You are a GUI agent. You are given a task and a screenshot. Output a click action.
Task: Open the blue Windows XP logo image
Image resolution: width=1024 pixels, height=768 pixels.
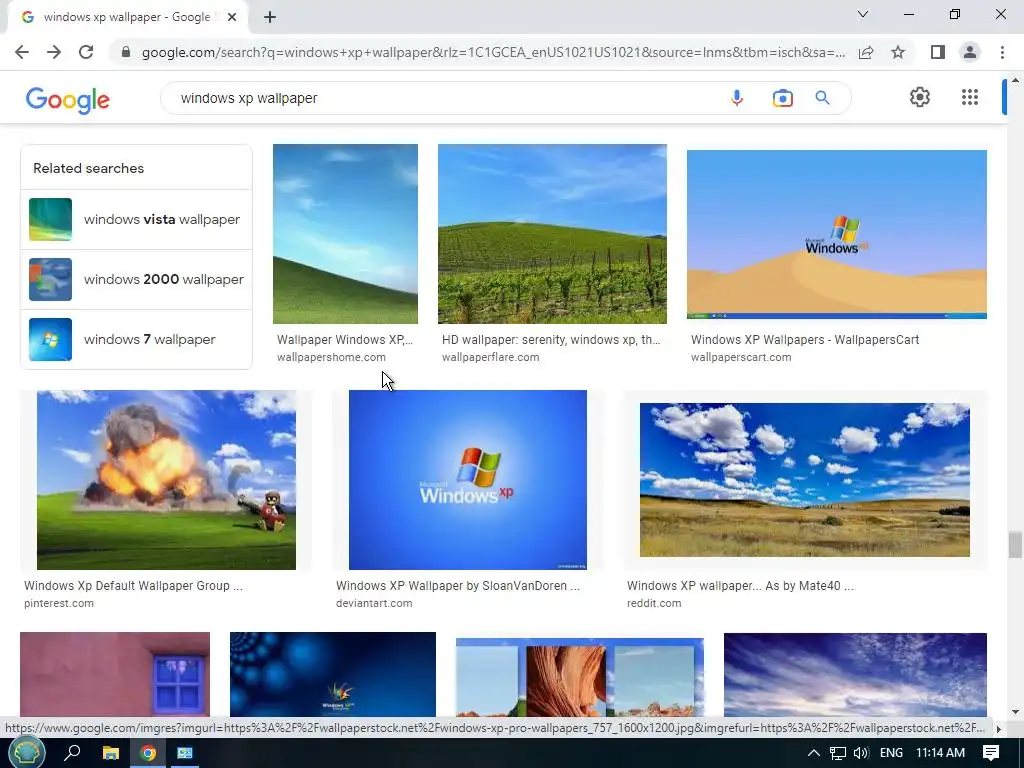tap(468, 480)
